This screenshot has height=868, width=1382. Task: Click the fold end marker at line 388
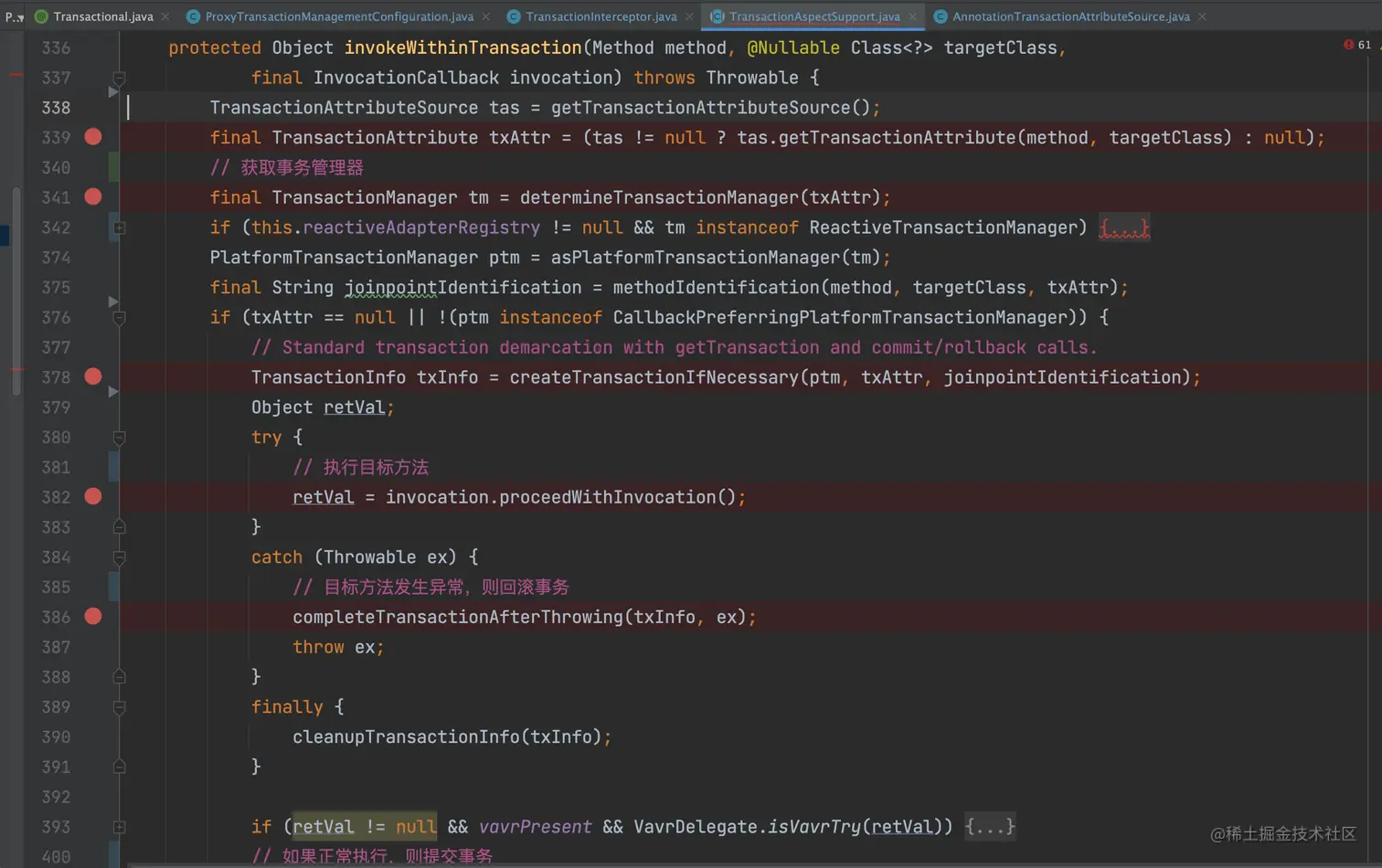pos(119,677)
